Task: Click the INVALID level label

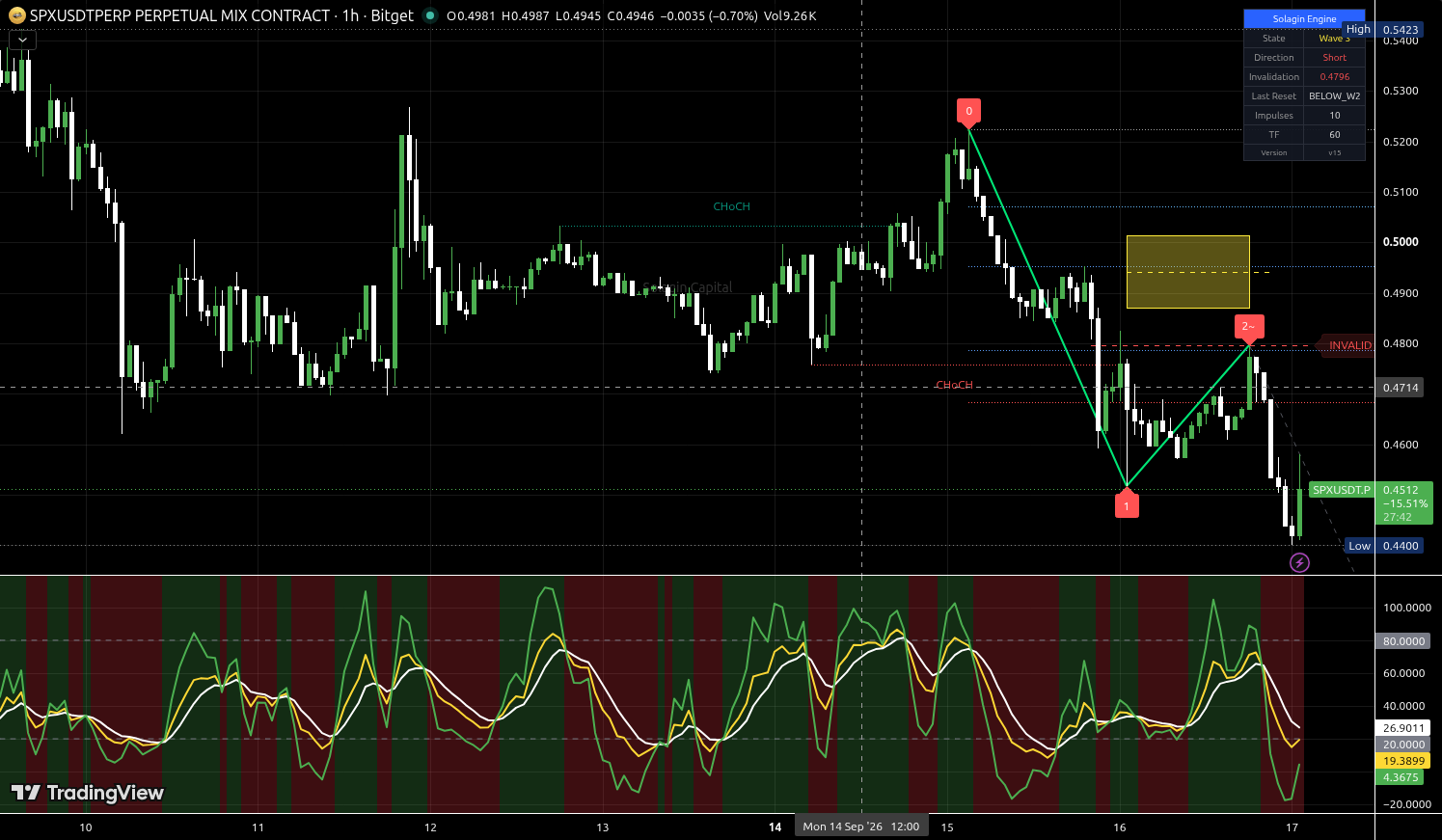Action: 1349,345
